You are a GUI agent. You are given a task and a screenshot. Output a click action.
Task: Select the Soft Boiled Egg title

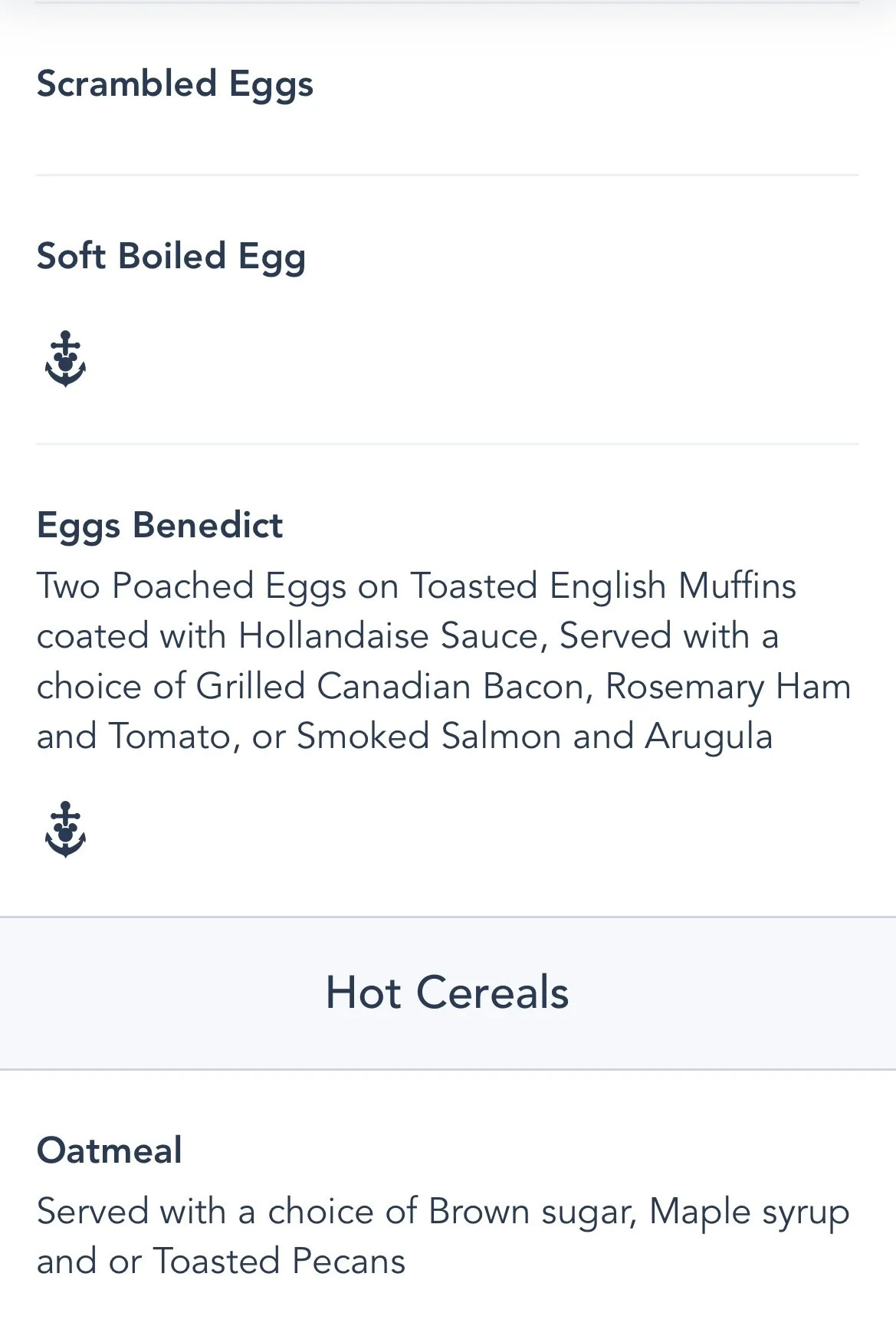coord(171,257)
